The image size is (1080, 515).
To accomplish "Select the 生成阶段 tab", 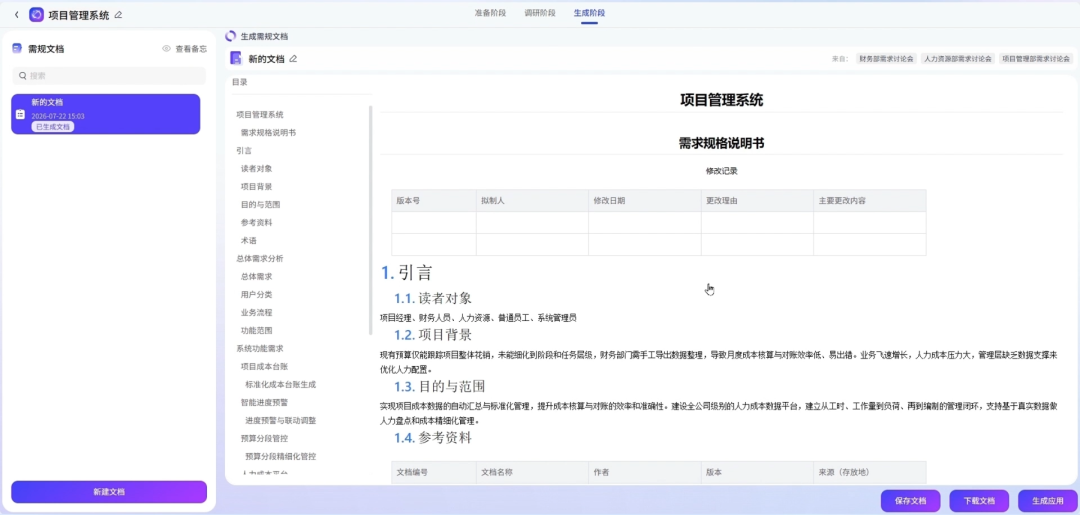I will pyautogui.click(x=590, y=13).
